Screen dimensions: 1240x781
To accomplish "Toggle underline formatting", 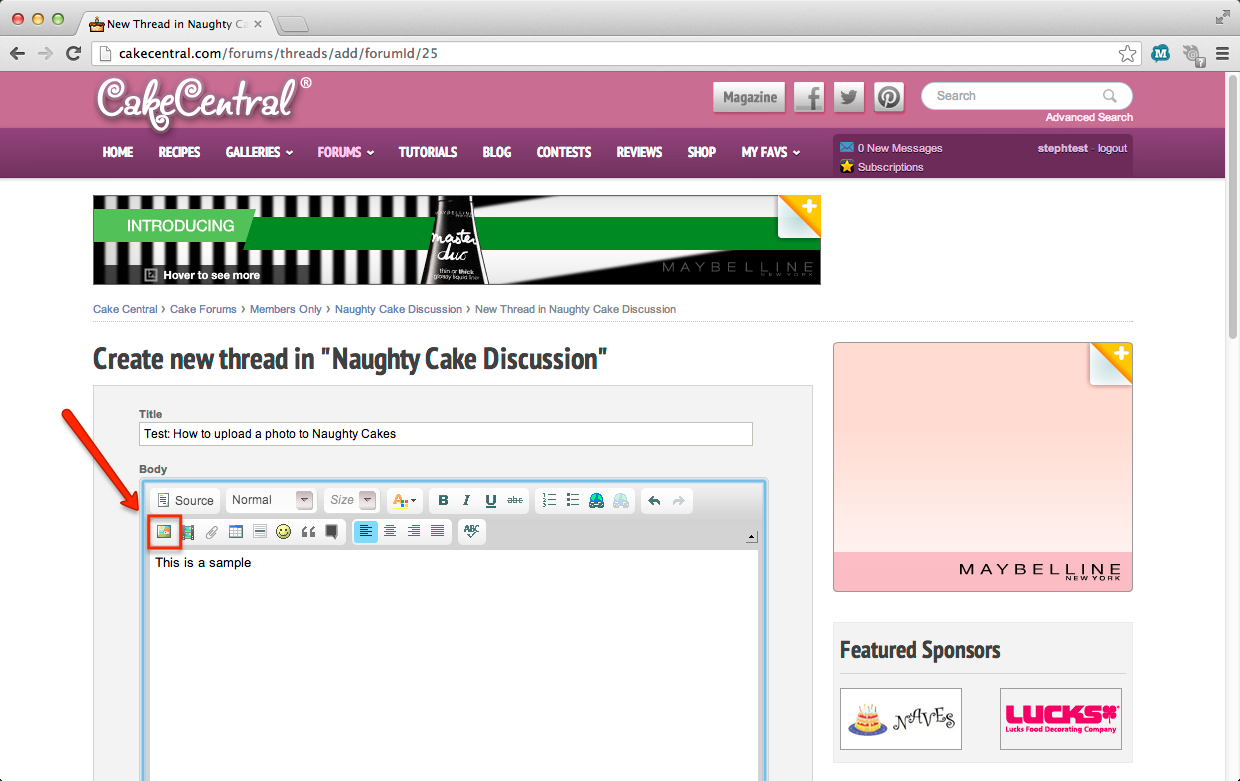I will [491, 500].
